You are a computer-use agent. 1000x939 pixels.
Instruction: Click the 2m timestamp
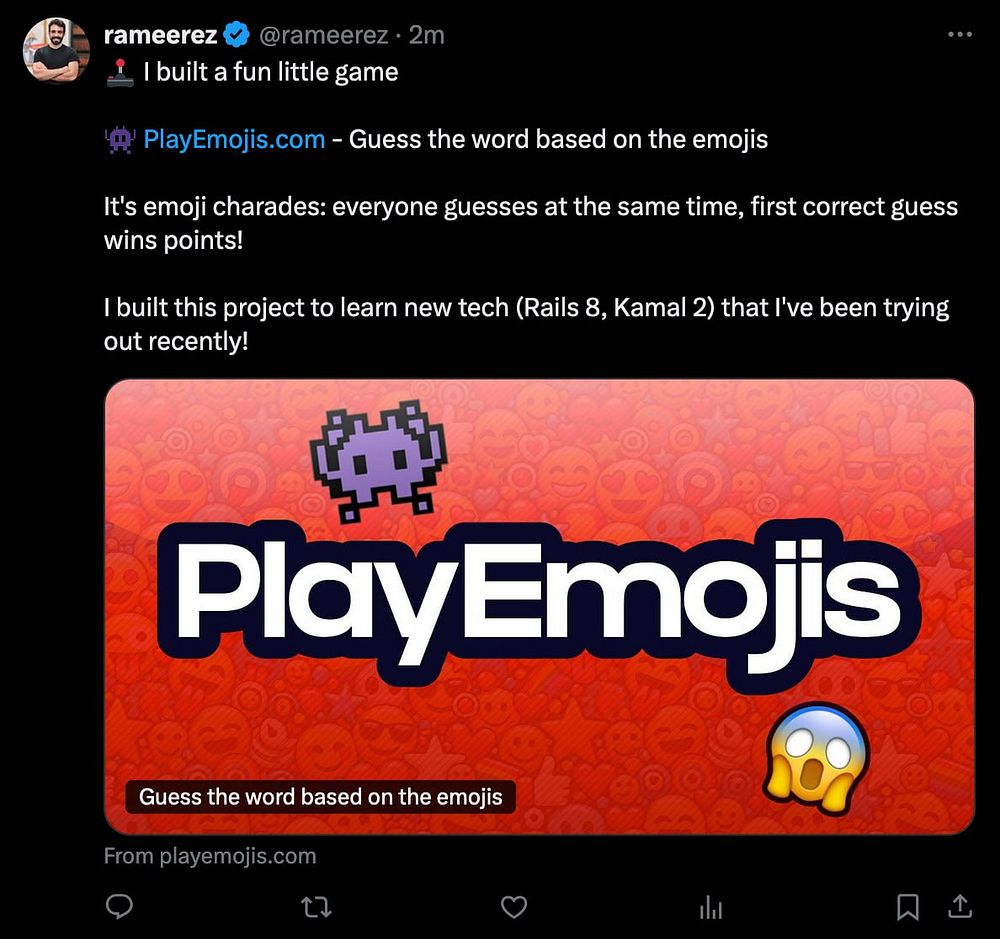coord(427,36)
